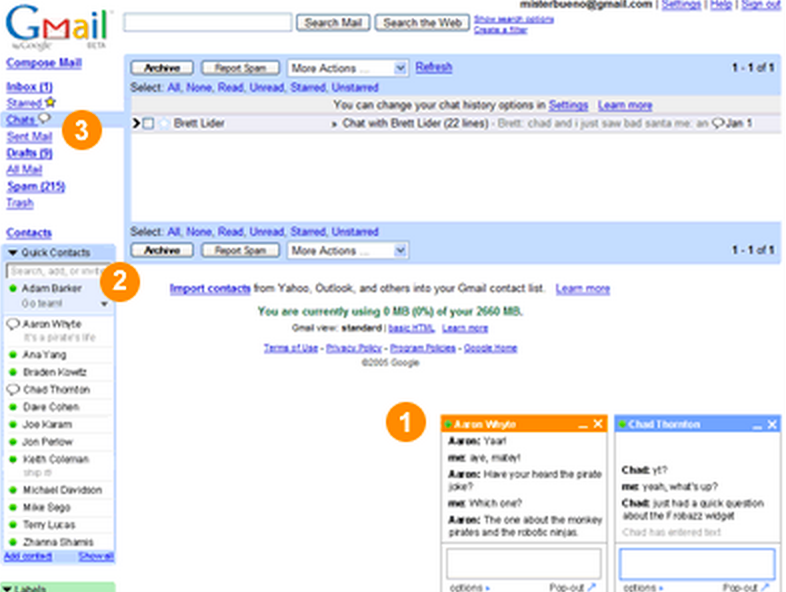Click green status dot in Chad Thornton chat title
The height and width of the screenshot is (592, 786).
(x=623, y=425)
